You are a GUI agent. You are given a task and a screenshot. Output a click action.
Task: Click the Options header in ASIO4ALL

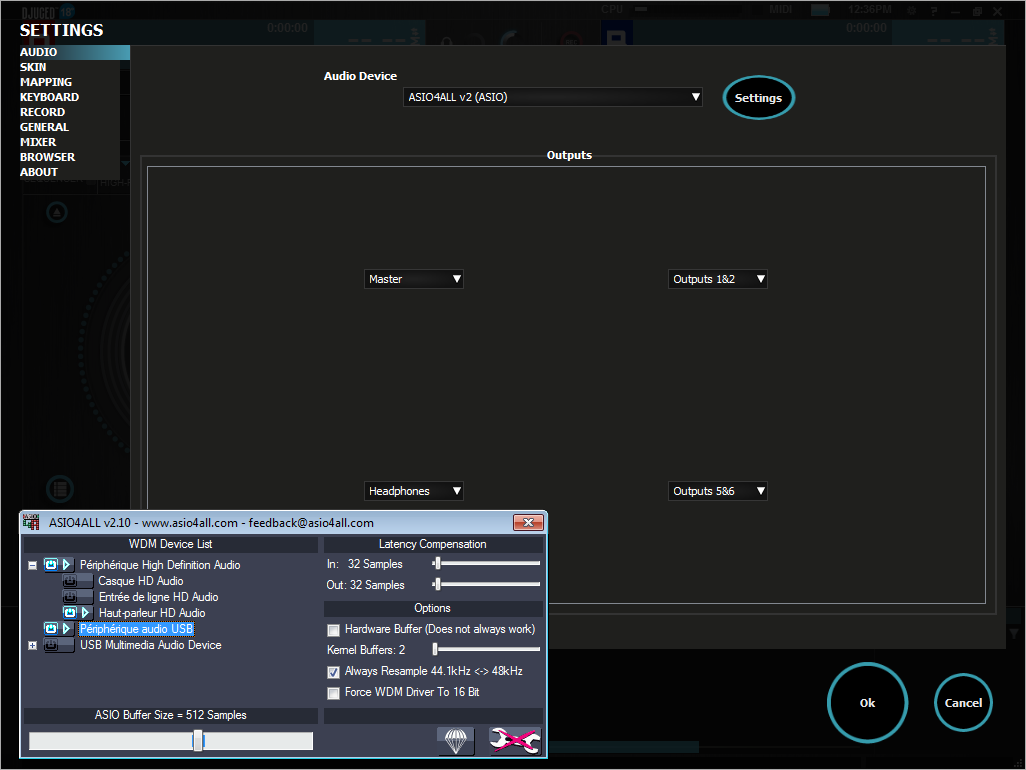point(433,608)
